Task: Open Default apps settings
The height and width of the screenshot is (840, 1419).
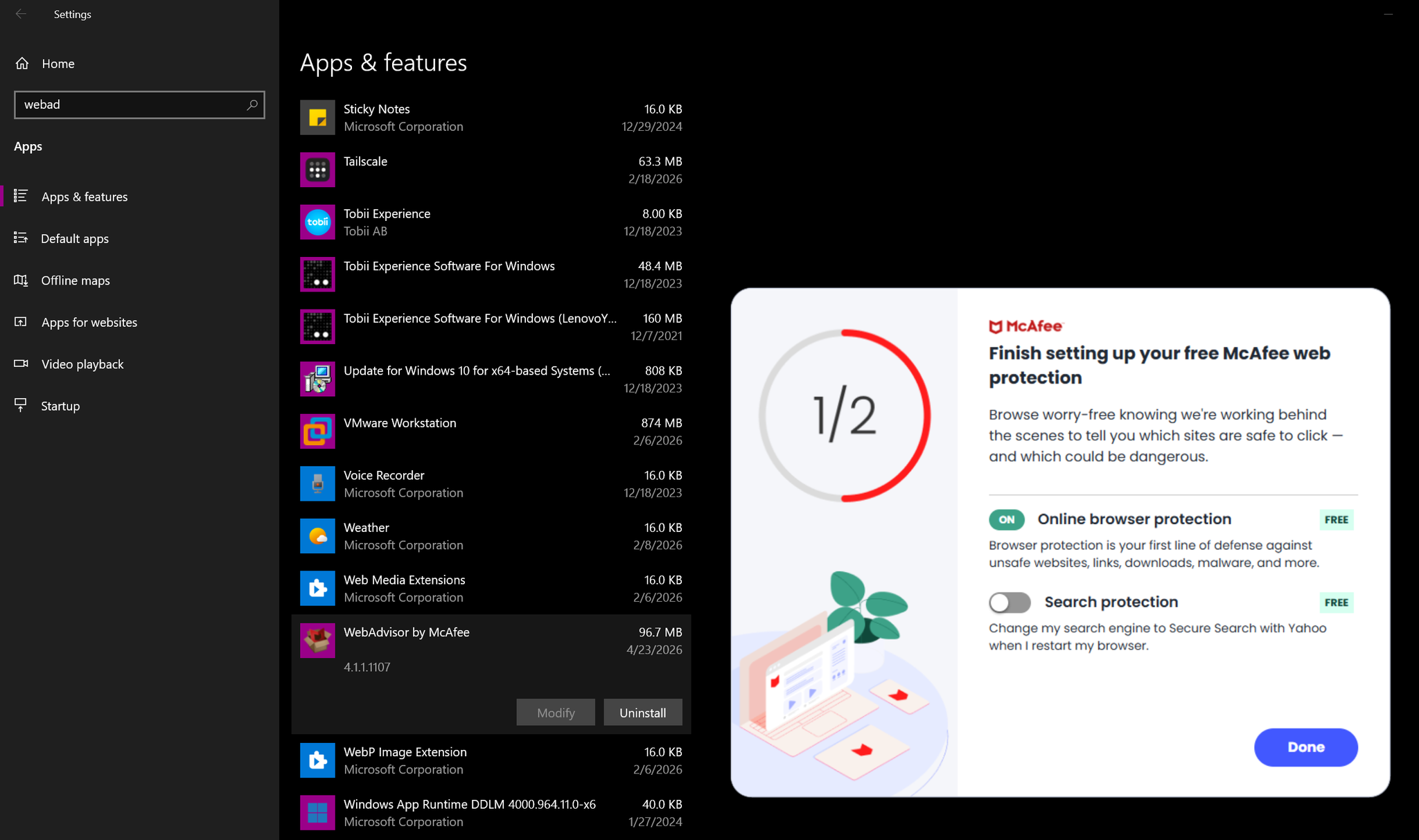Action: [x=74, y=238]
